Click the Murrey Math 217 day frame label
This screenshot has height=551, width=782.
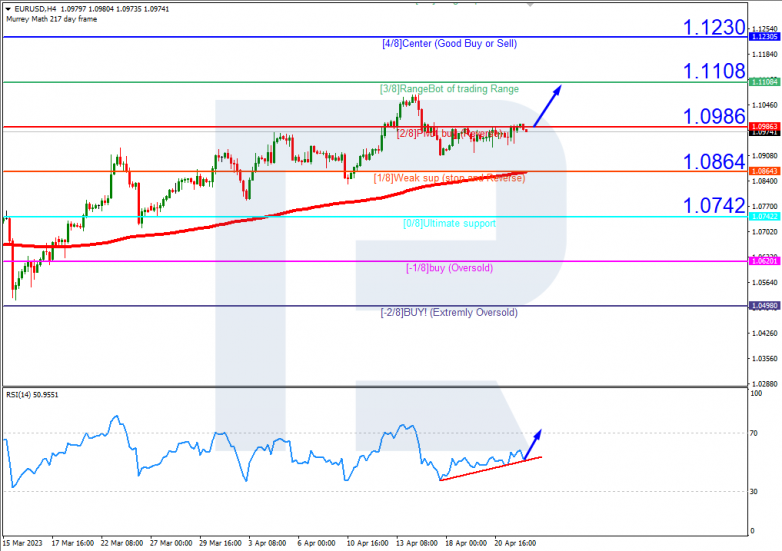pyautogui.click(x=51, y=19)
